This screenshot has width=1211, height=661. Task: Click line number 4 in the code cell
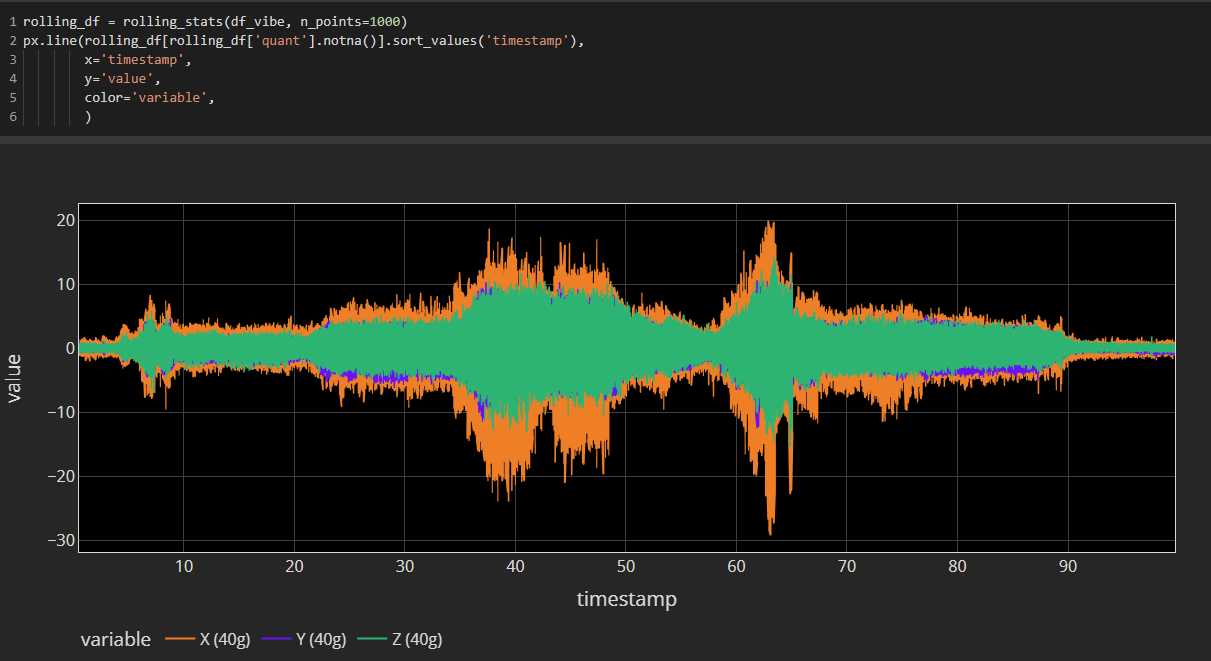12,78
